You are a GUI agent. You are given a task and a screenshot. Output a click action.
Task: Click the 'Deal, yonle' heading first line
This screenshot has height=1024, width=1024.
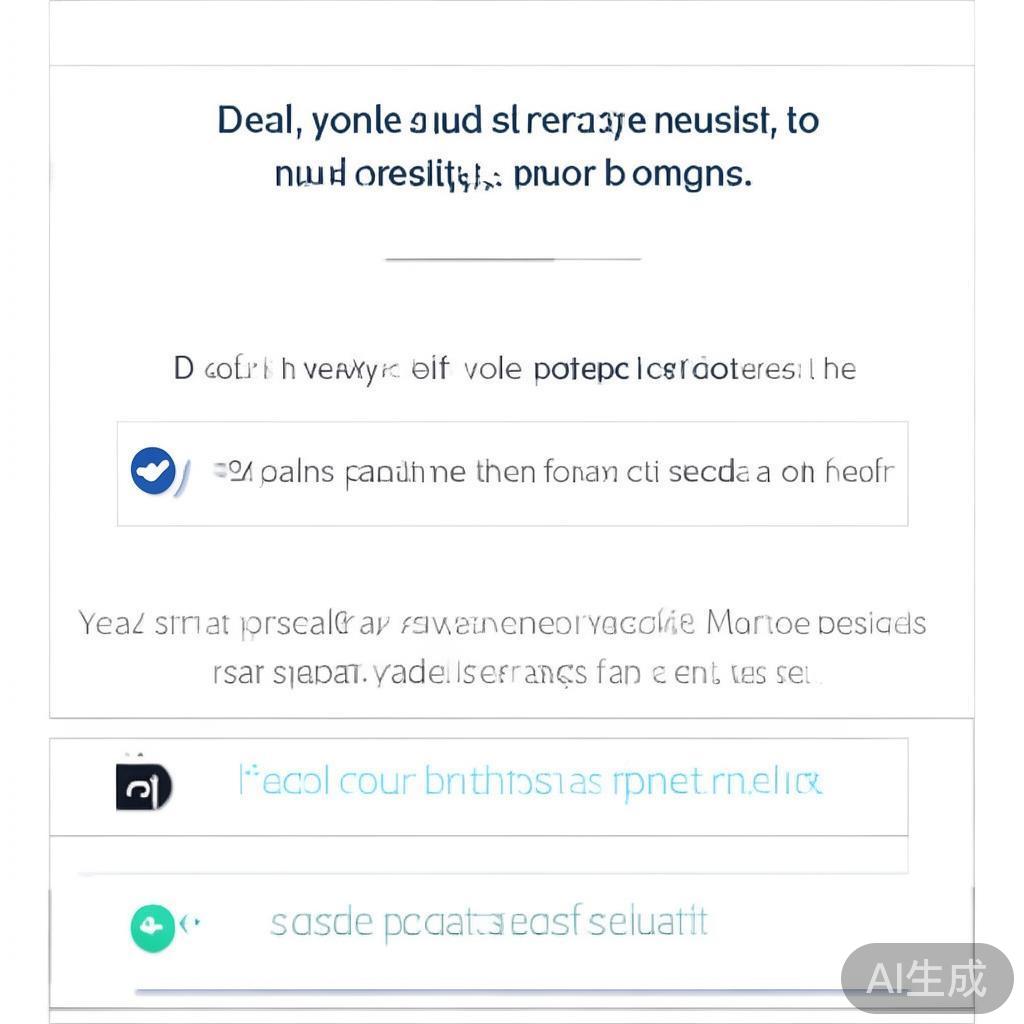coord(517,121)
